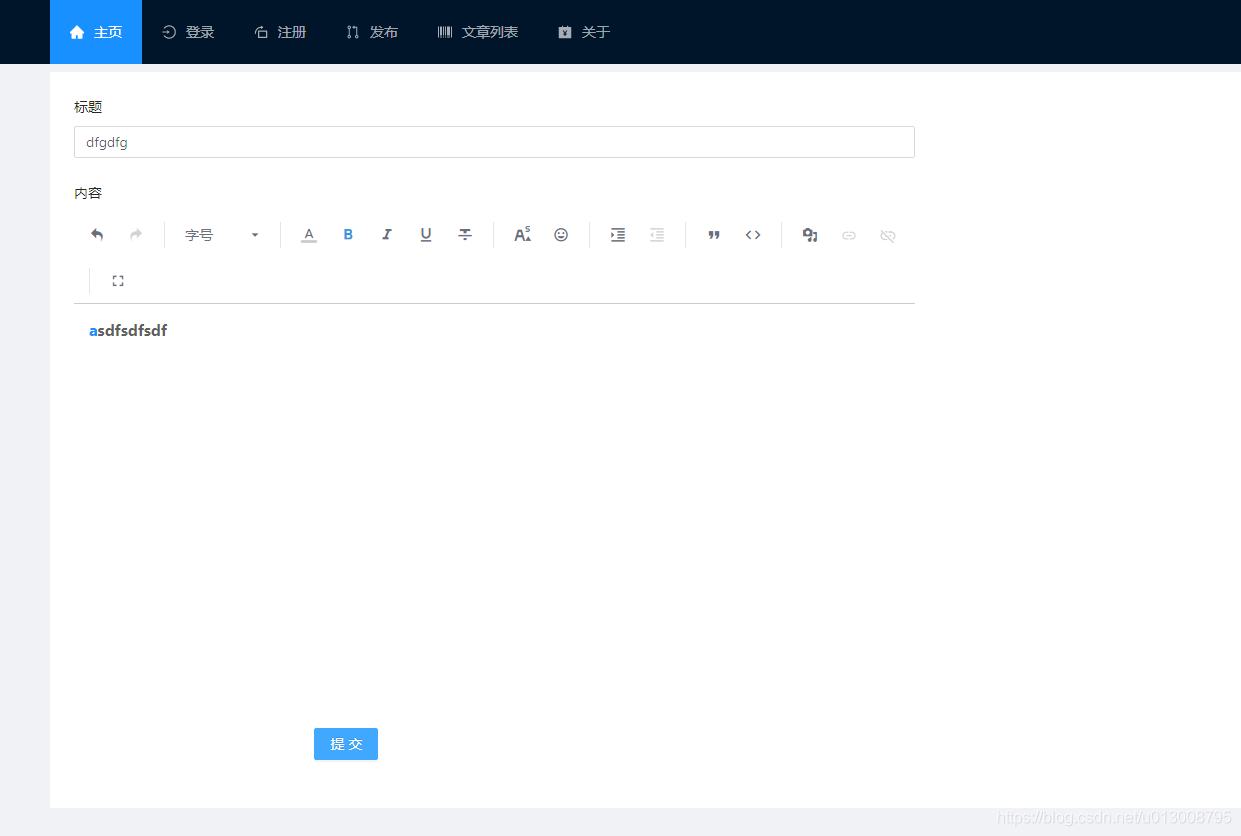1241x836 pixels.
Task: Open the 登录 login menu item
Action: (188, 32)
